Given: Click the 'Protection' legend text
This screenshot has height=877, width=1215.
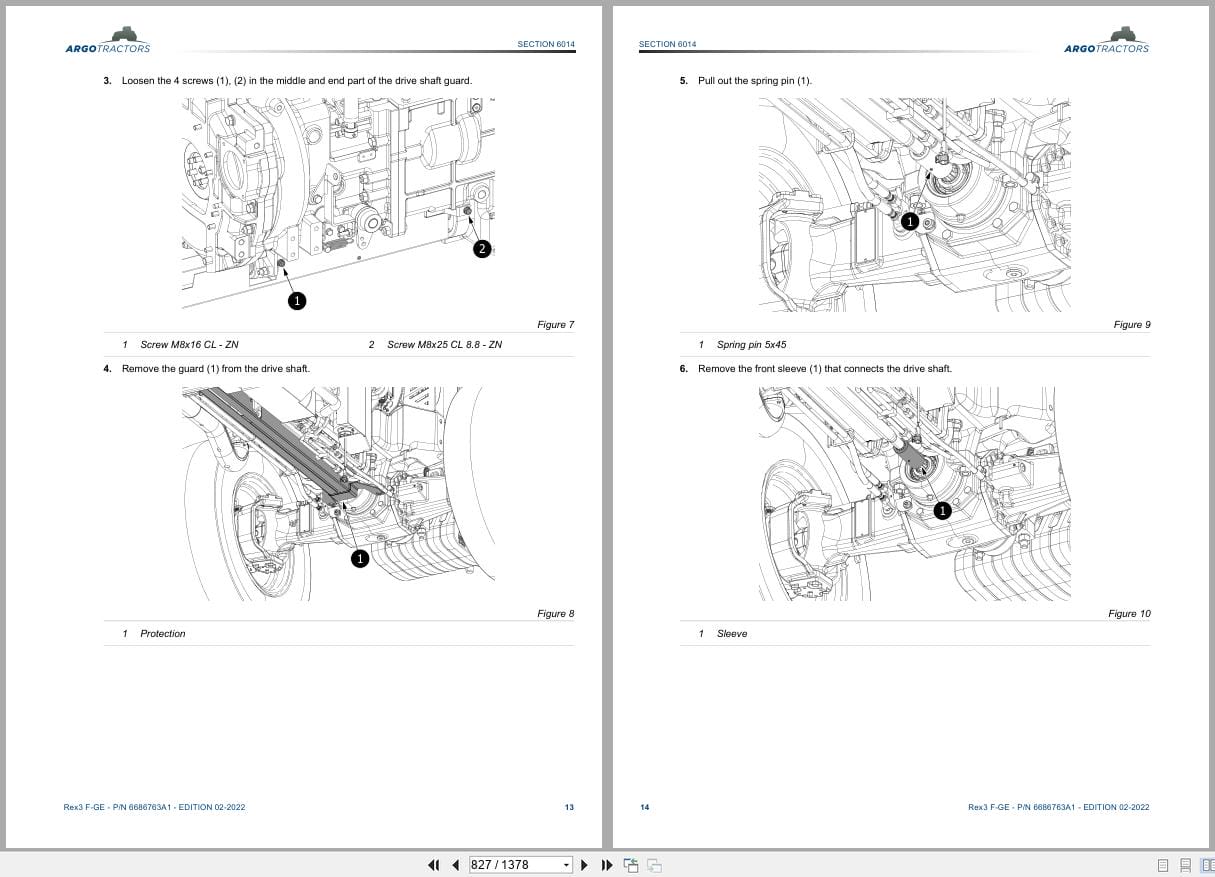Looking at the screenshot, I should [x=162, y=634].
